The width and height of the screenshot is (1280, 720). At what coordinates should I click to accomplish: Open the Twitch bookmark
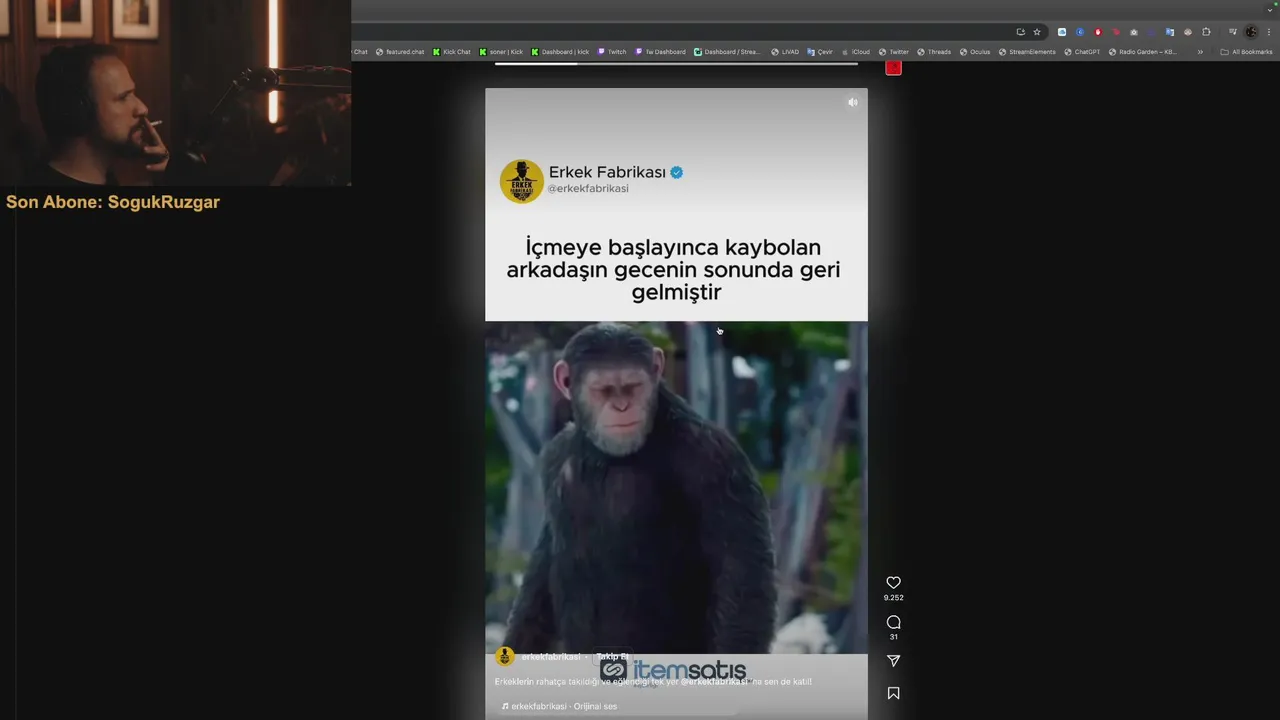pyautogui.click(x=612, y=52)
